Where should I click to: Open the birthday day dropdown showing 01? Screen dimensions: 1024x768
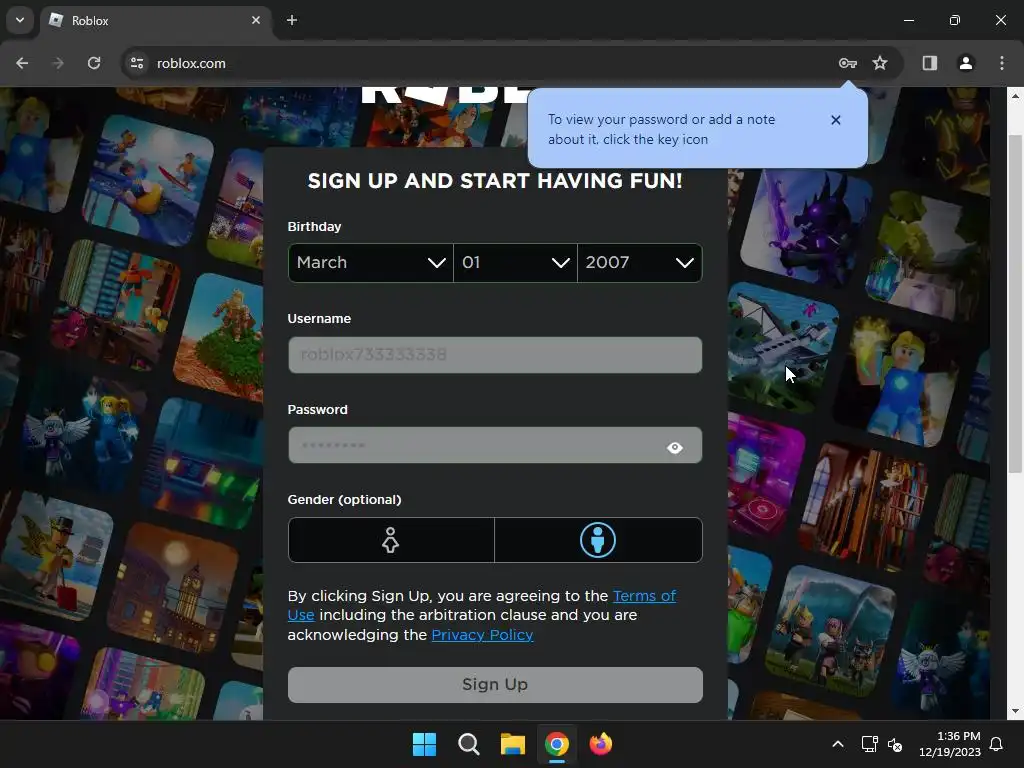pyautogui.click(x=515, y=263)
